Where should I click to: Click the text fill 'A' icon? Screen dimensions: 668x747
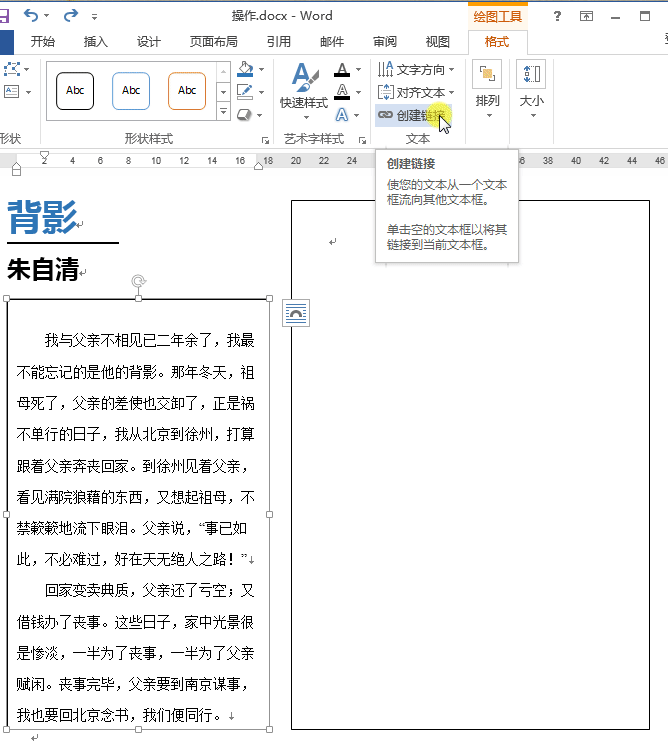click(342, 70)
